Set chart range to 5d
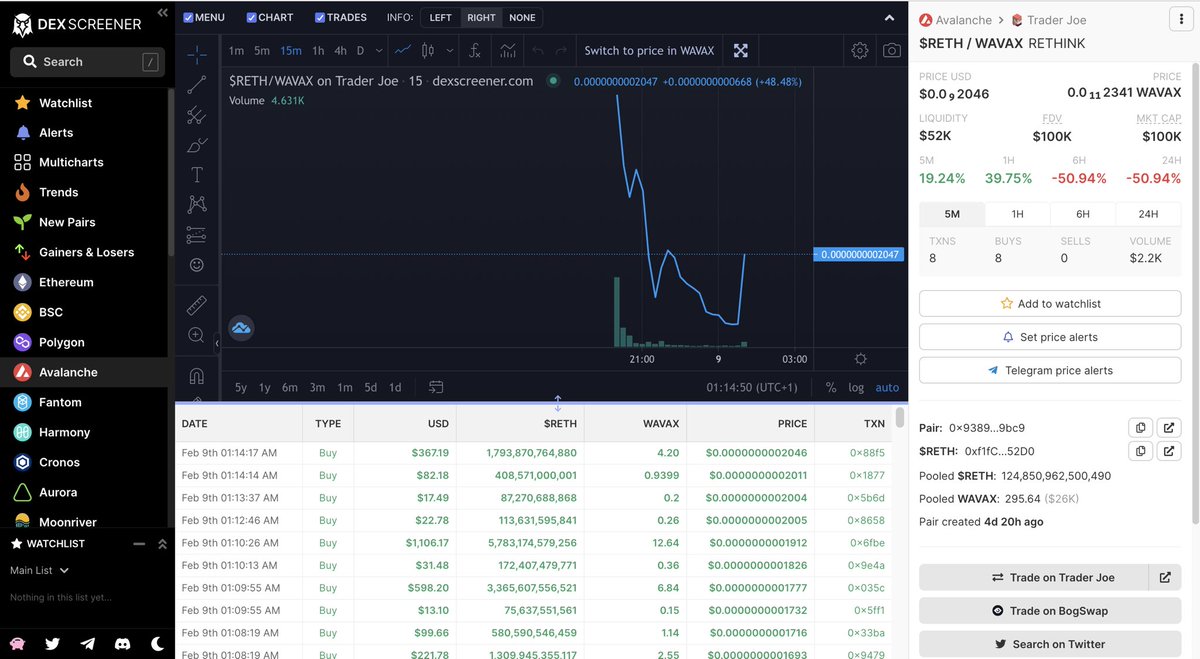The height and width of the screenshot is (659, 1200). pos(370,387)
